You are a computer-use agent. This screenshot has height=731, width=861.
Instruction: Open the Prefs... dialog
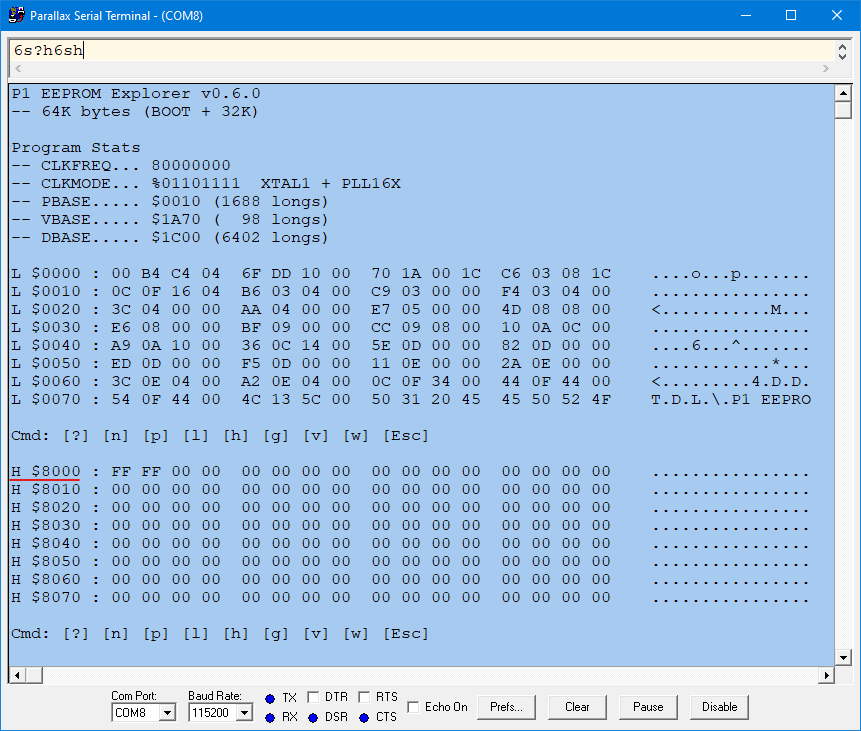point(506,707)
